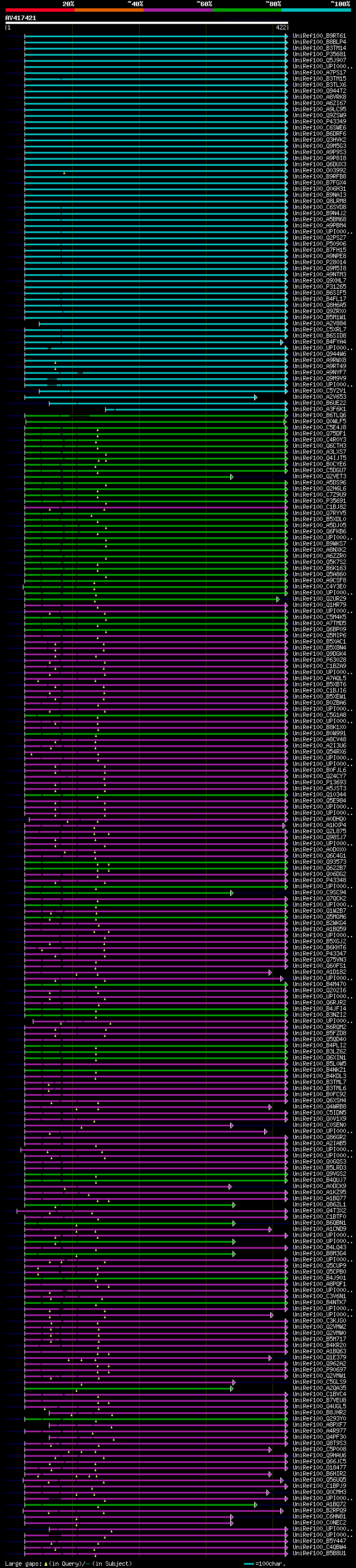Select the UniRef100_B9WKS7 label

319,543
